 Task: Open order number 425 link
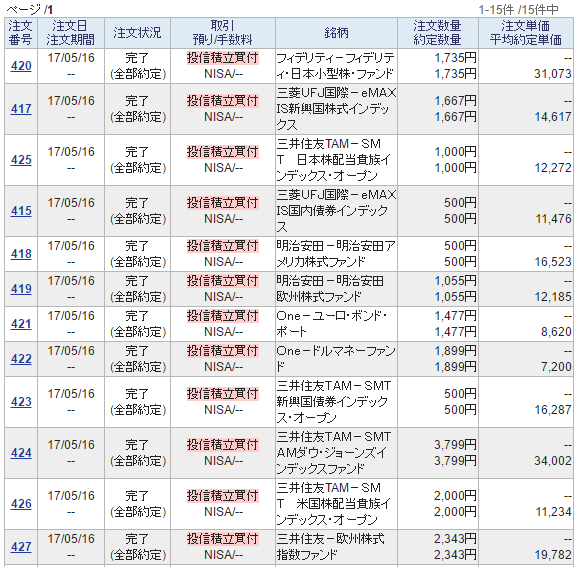pyautogui.click(x=21, y=160)
